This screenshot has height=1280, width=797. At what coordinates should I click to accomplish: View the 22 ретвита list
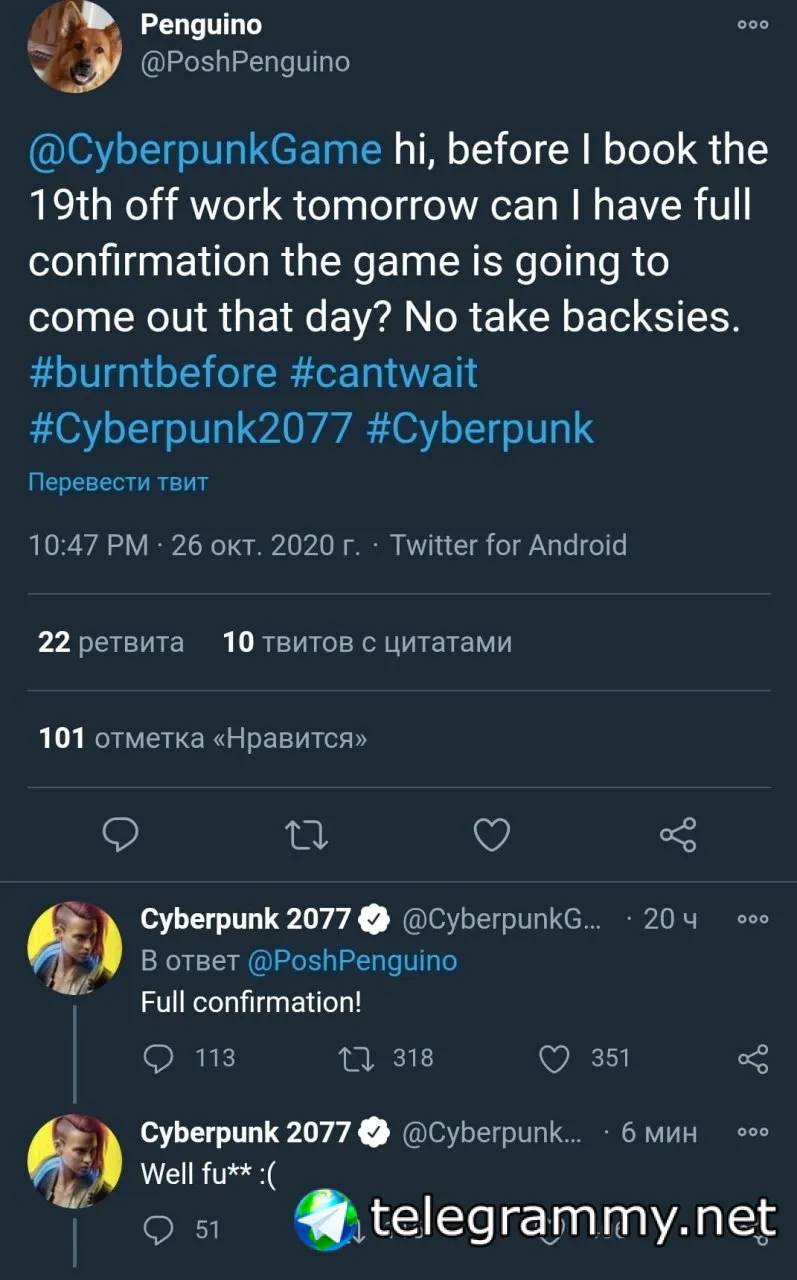[x=111, y=642]
